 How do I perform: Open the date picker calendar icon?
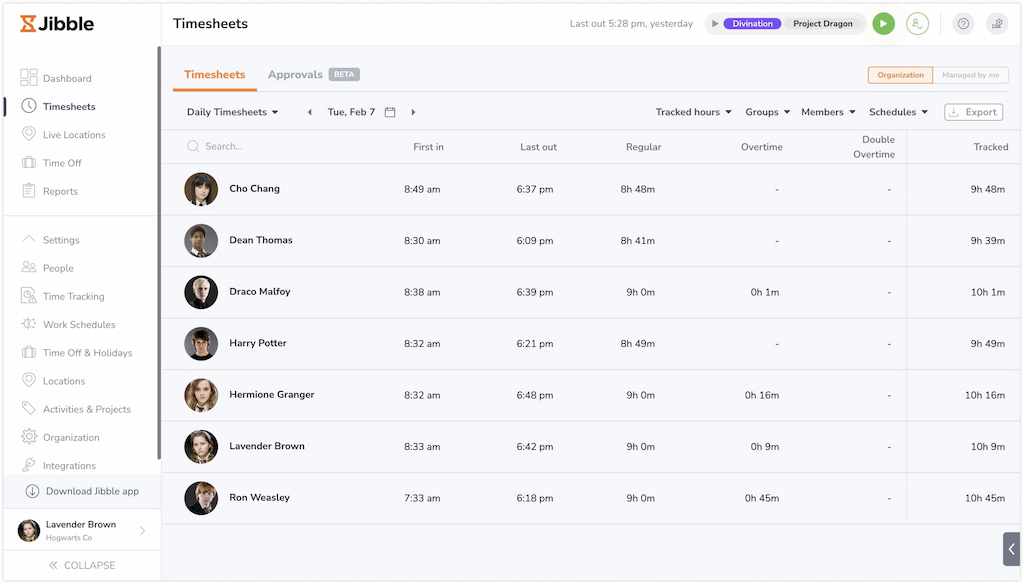coord(388,112)
